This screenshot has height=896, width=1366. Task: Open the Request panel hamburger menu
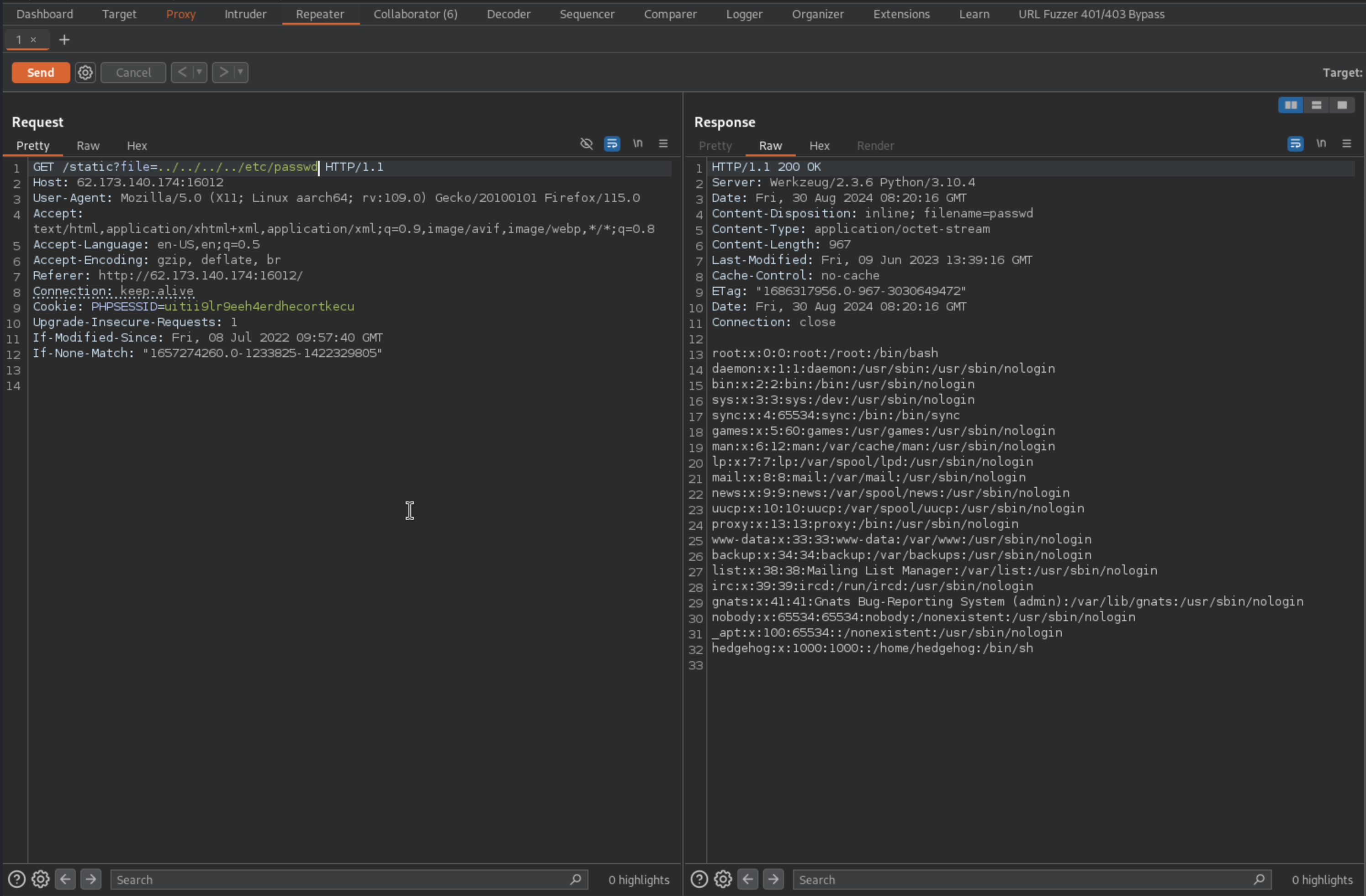pos(663,143)
